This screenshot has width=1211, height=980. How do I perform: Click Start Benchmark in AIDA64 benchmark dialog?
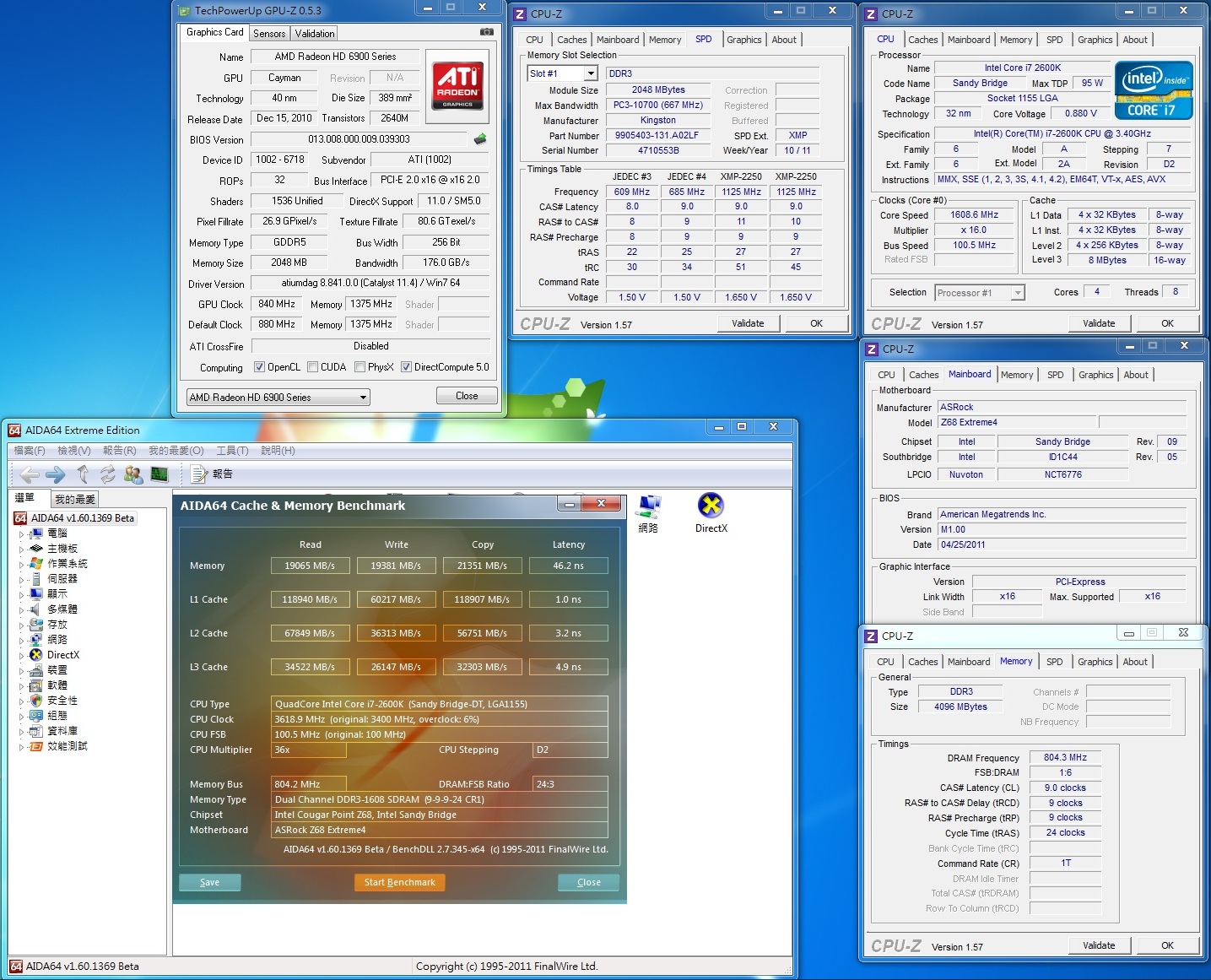[x=399, y=882]
